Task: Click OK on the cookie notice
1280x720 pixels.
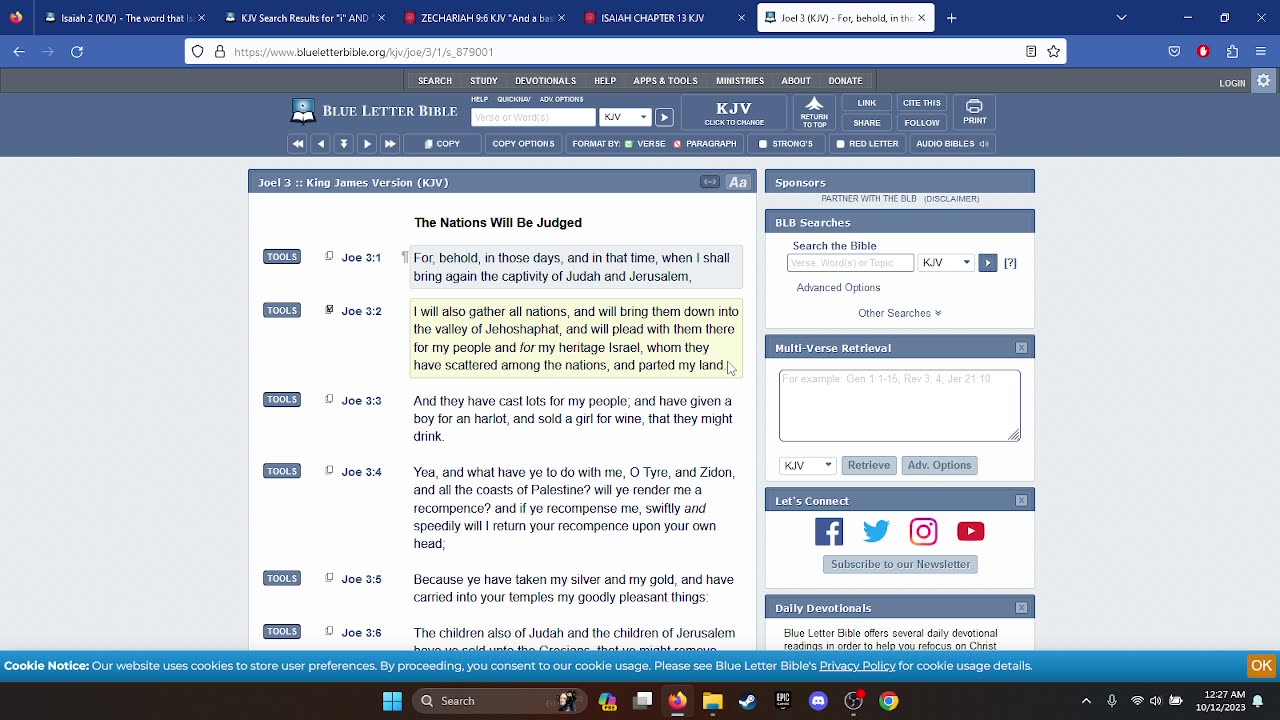Action: [1261, 666]
